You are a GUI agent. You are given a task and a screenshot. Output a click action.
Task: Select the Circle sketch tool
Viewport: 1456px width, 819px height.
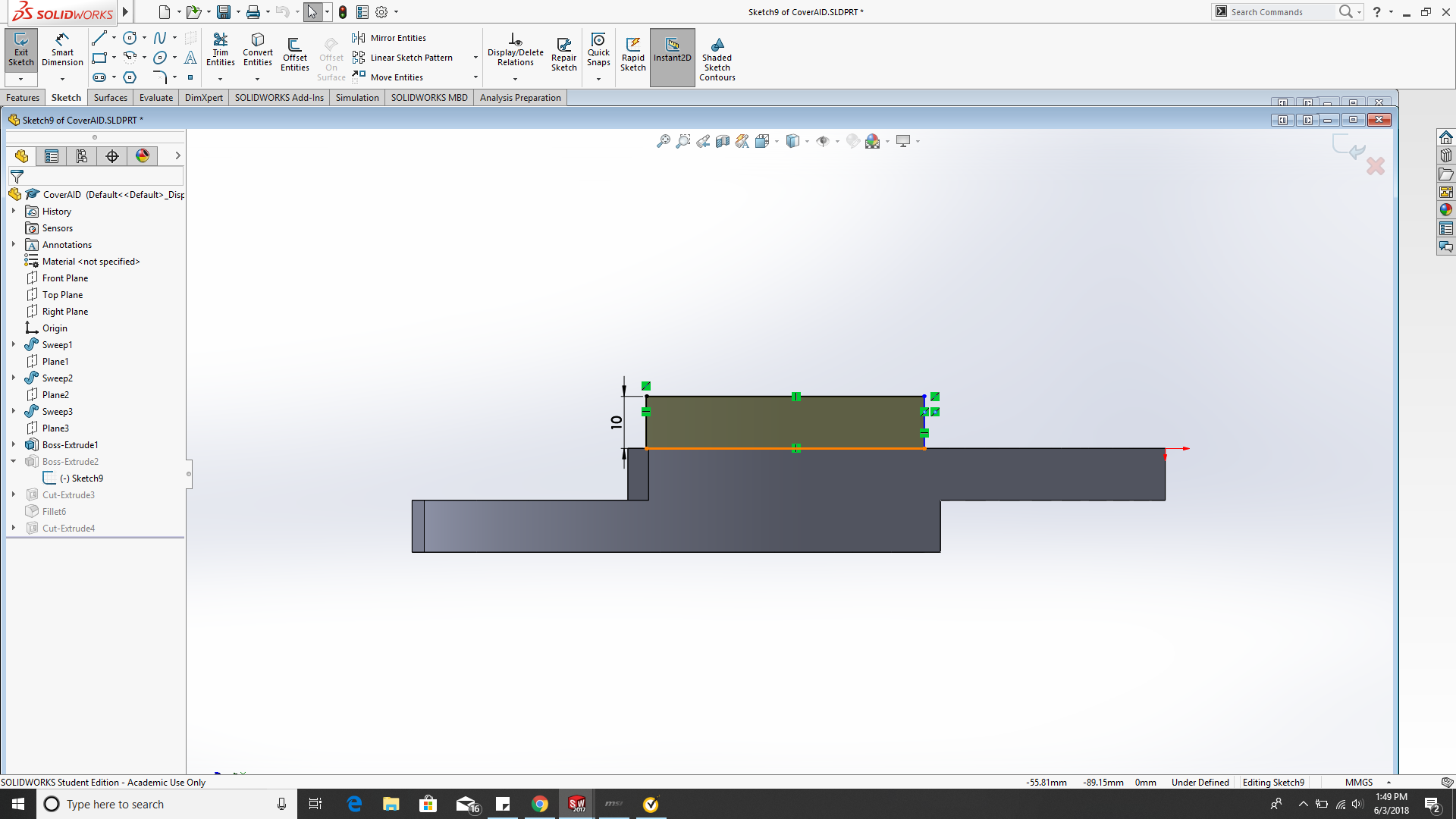(130, 38)
